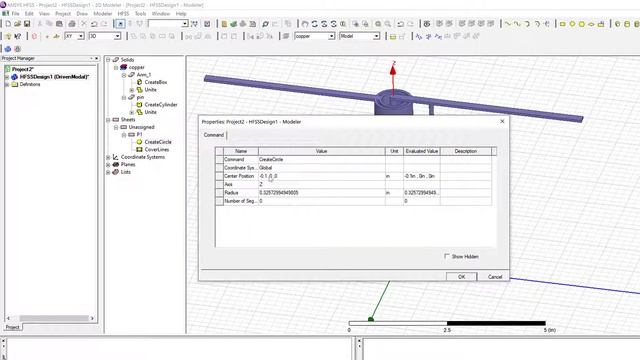Open the File menu
640x360 pixels.
coord(16,13)
